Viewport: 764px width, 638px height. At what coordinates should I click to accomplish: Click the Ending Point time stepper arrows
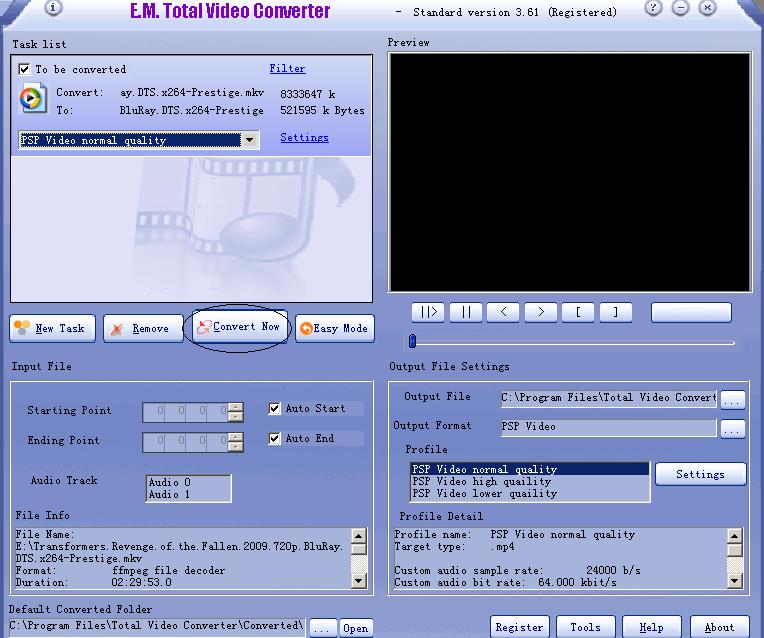coord(236,442)
